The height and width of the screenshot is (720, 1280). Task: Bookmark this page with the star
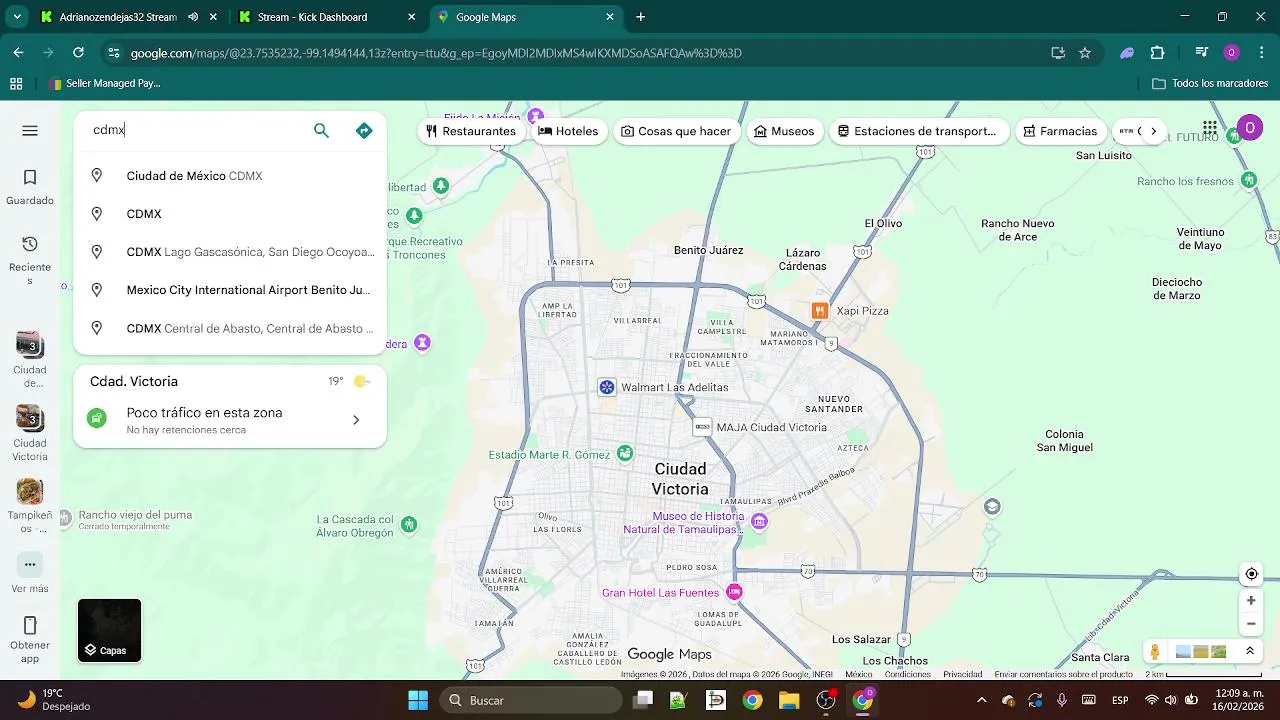(x=1085, y=53)
